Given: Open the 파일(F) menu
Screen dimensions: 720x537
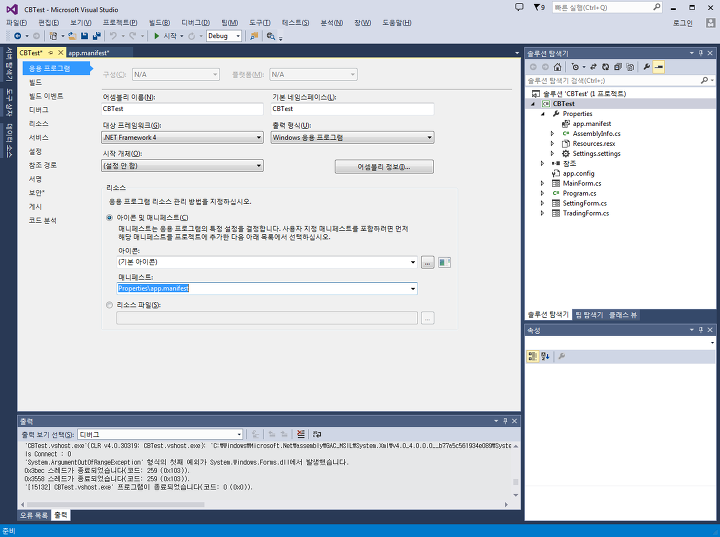Looking at the screenshot, I should [17, 23].
